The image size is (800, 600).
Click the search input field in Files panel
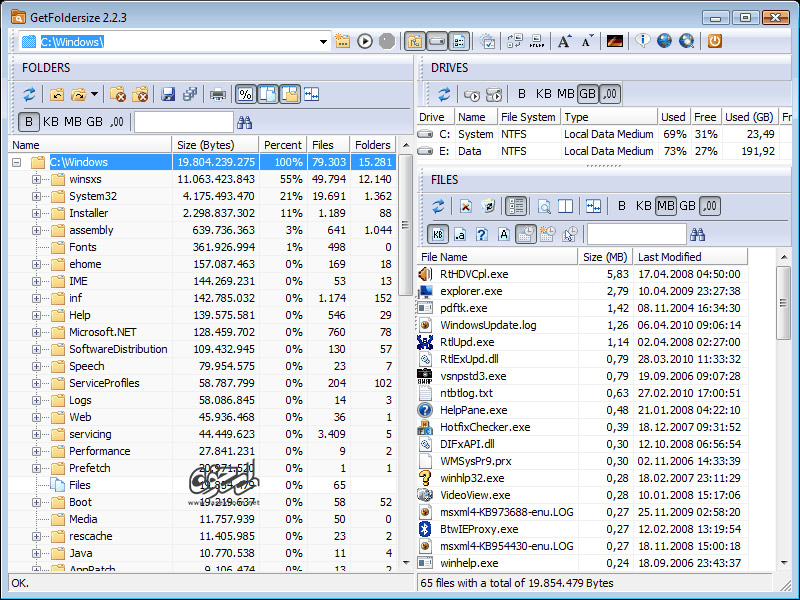coord(634,235)
